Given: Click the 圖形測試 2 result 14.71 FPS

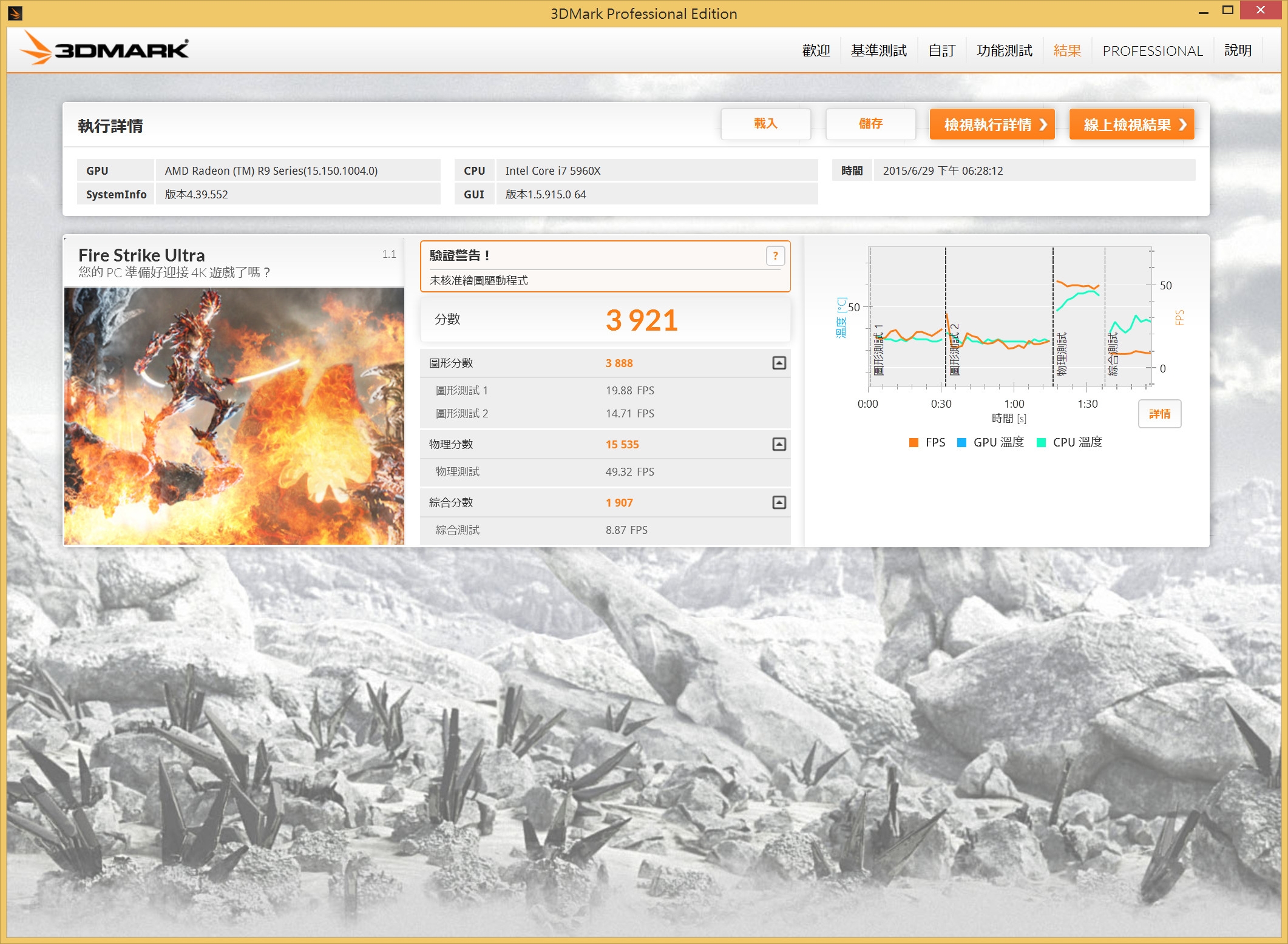Looking at the screenshot, I should click(x=629, y=414).
